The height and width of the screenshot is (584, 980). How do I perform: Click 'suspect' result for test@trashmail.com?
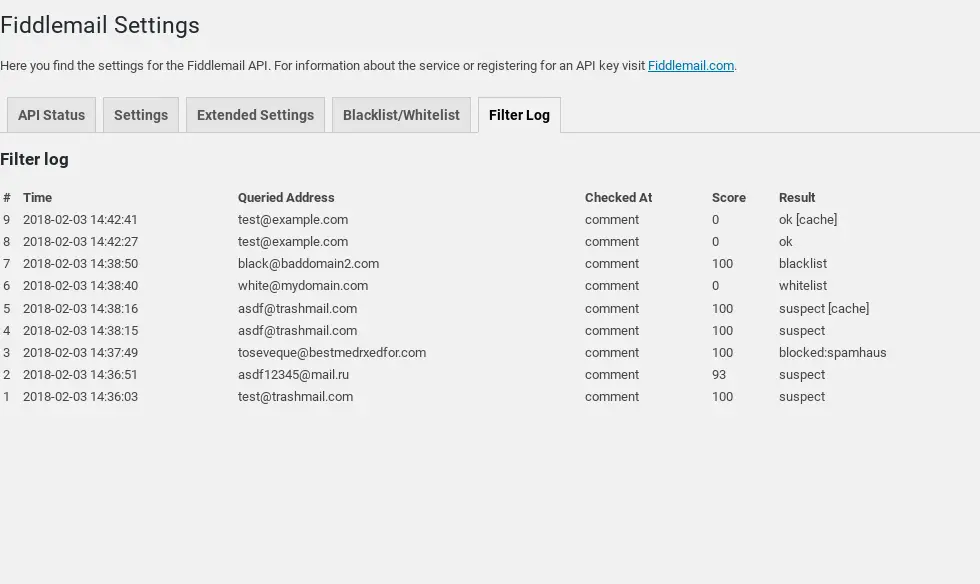pyautogui.click(x=802, y=396)
